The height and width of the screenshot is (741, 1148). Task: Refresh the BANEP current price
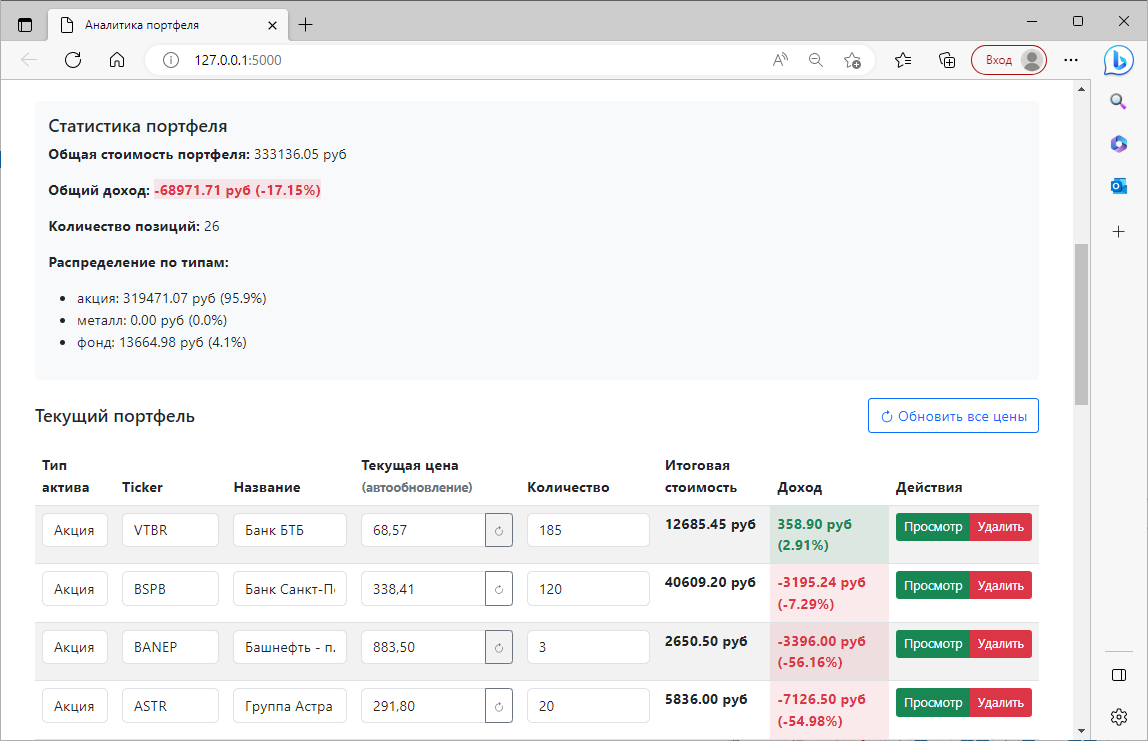coord(498,646)
